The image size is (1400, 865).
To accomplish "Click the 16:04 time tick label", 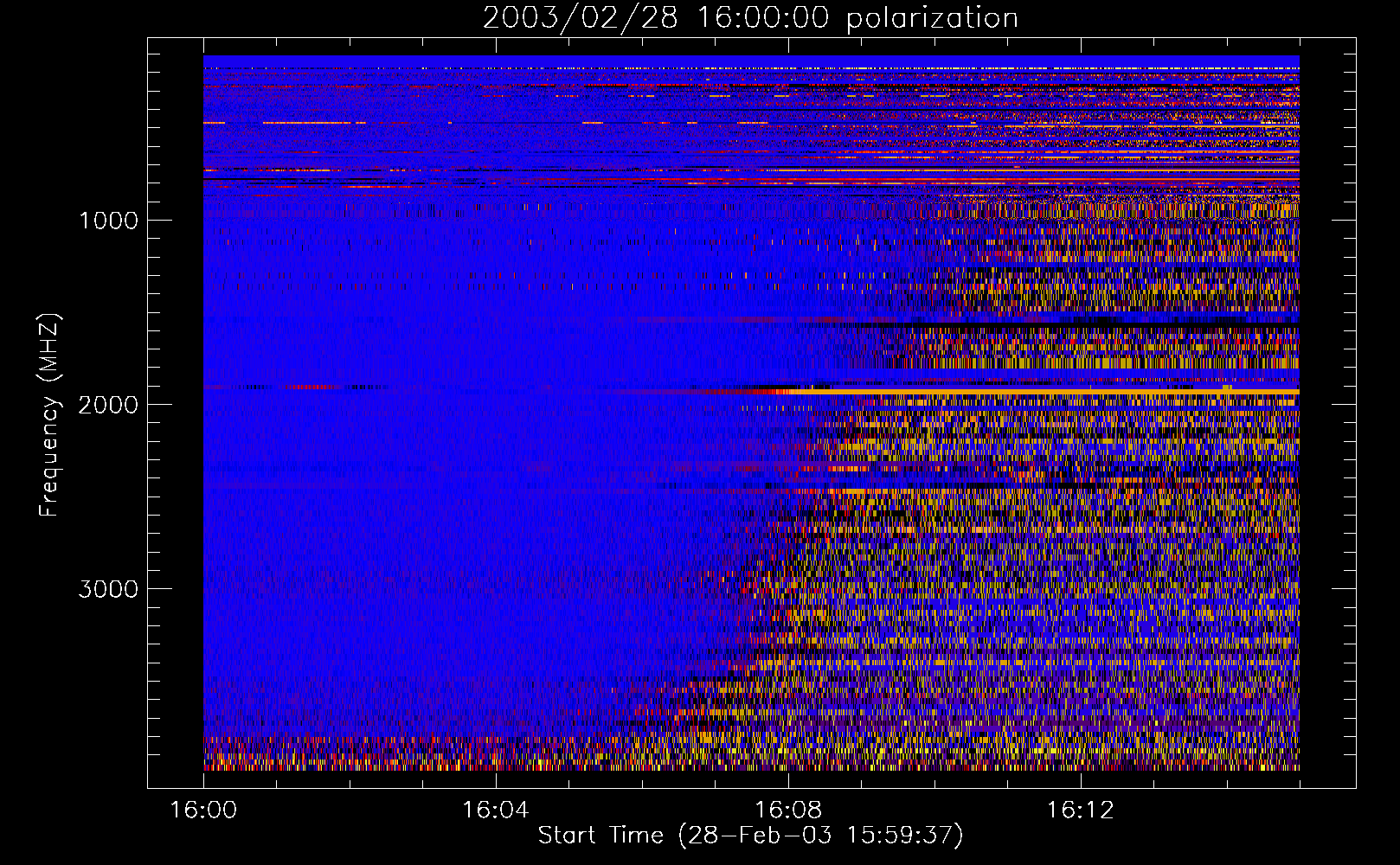I will 496,811.
